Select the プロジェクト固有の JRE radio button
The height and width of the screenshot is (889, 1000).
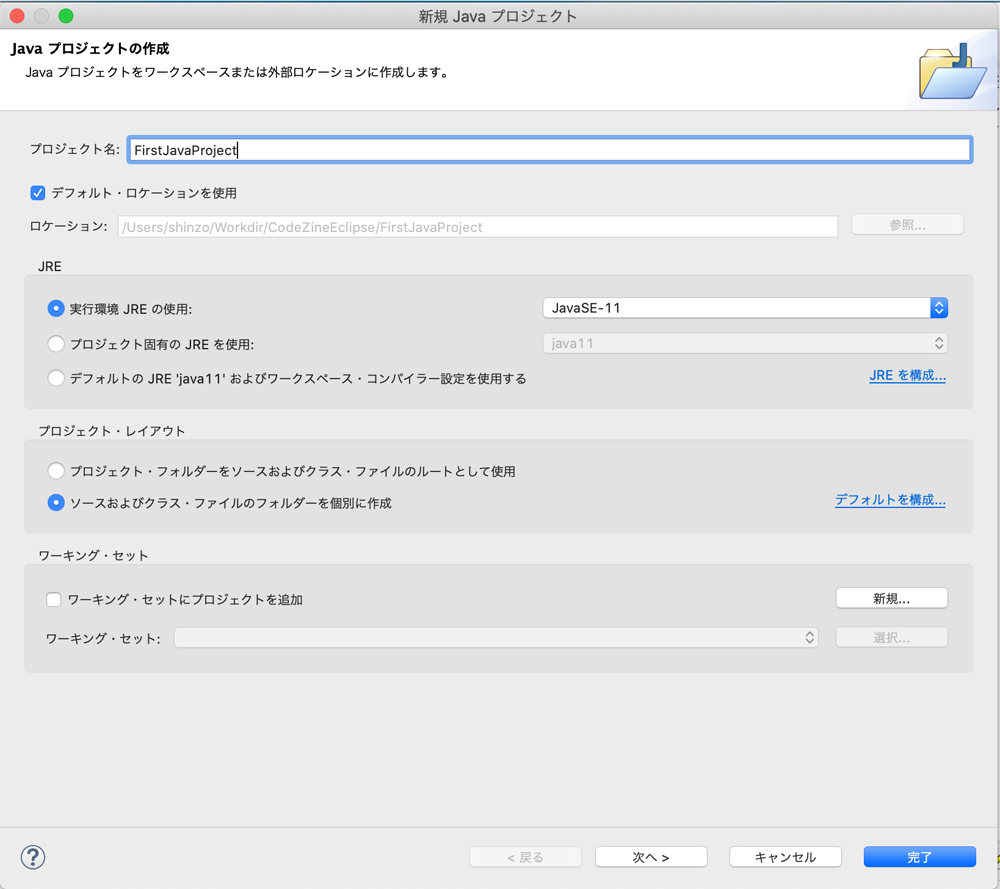pyautogui.click(x=56, y=344)
